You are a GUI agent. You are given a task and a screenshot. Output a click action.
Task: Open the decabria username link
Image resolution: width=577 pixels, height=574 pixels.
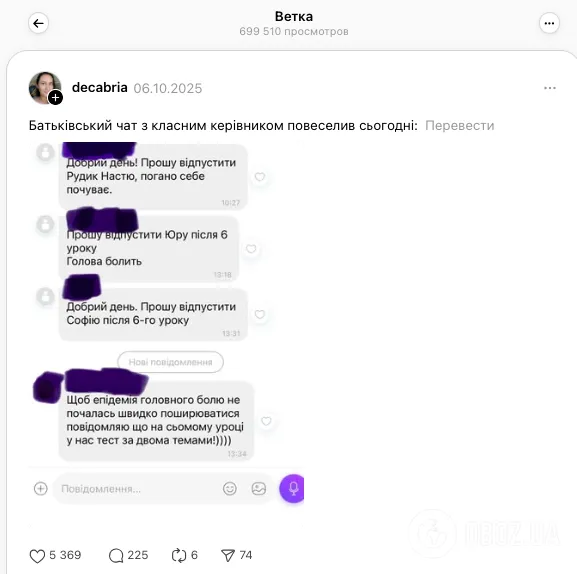pos(100,88)
